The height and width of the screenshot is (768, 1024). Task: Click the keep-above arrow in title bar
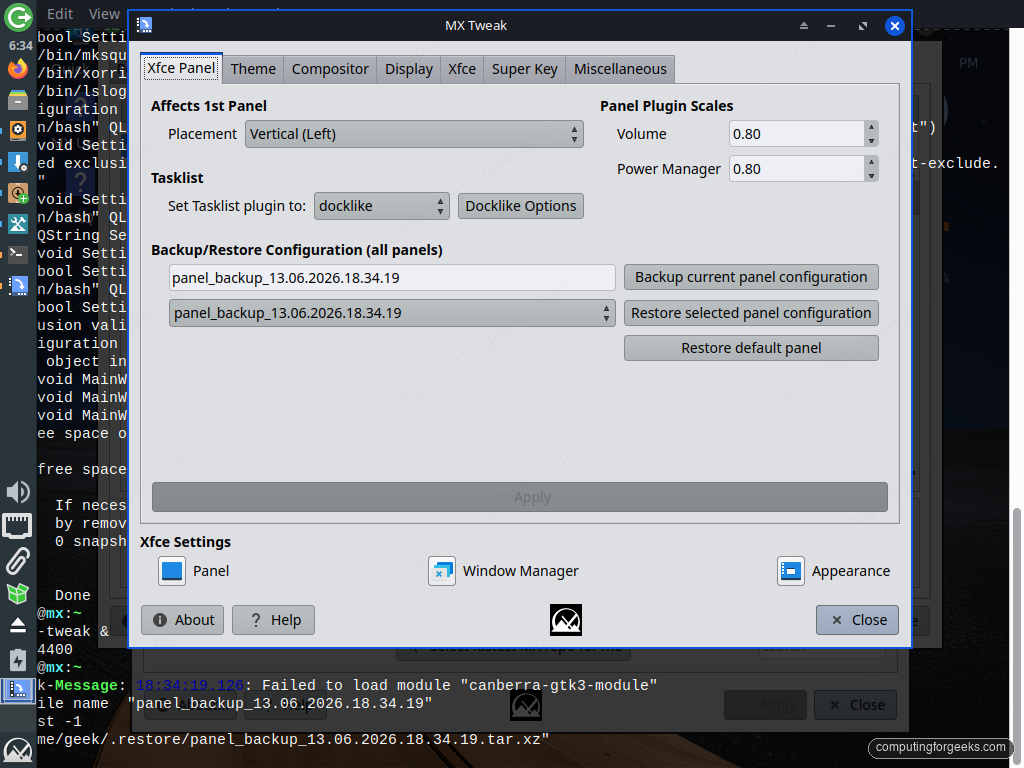804,25
